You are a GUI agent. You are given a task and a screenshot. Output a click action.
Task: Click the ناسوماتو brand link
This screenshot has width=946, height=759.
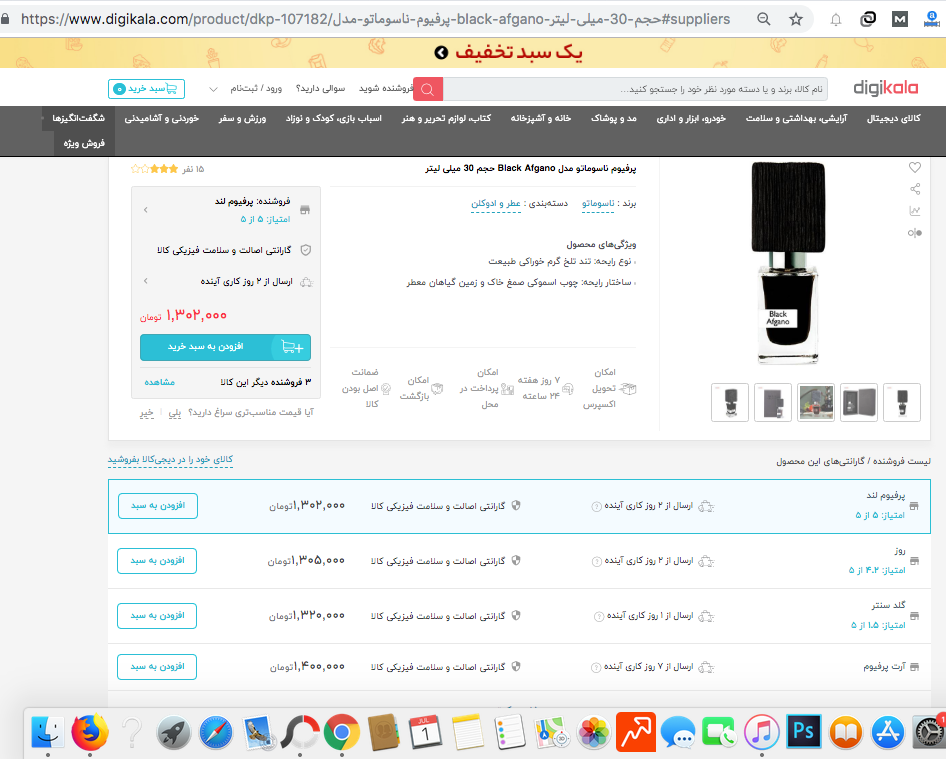[x=598, y=203]
